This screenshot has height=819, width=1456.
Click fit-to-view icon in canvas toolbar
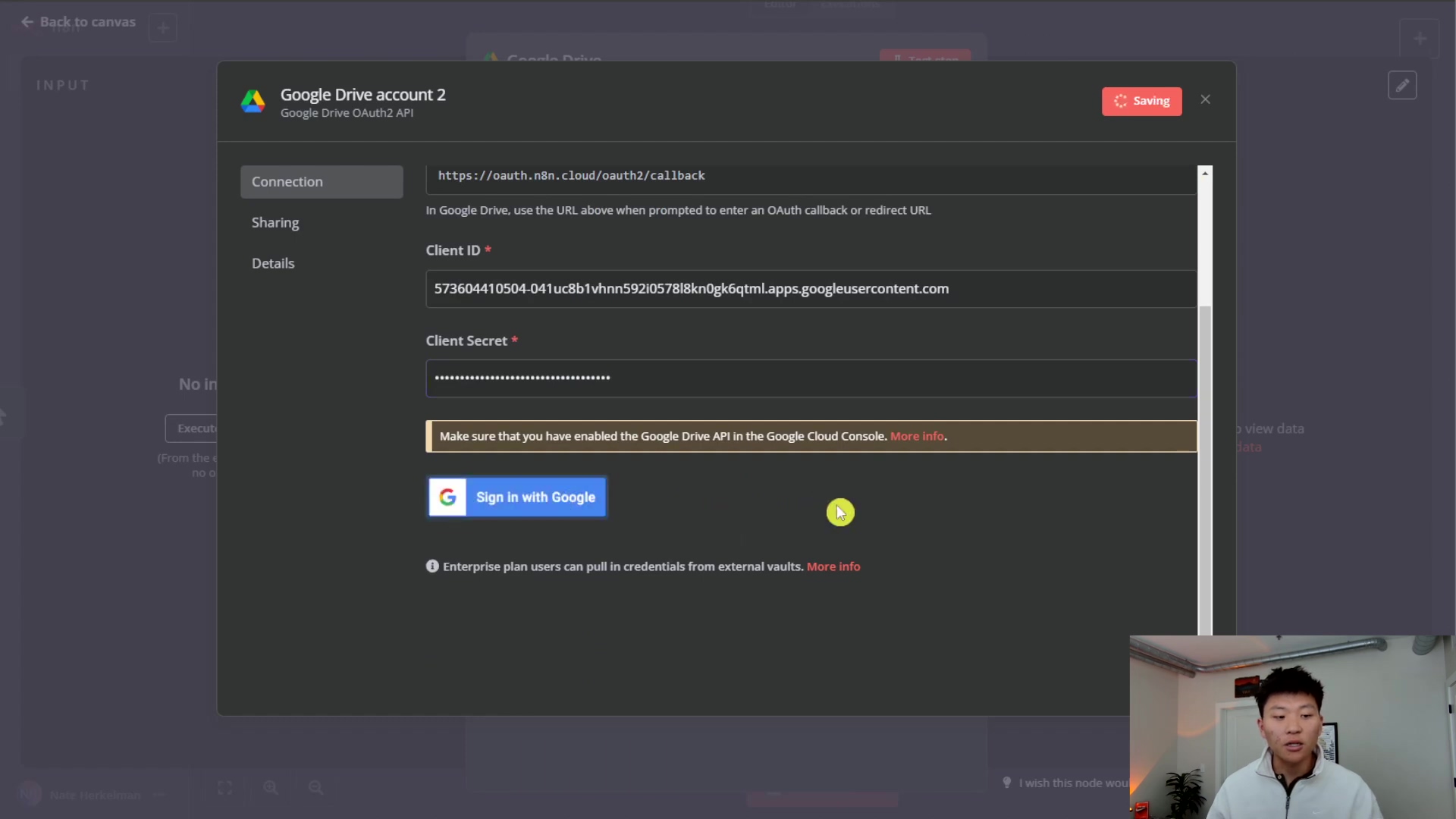(x=225, y=788)
